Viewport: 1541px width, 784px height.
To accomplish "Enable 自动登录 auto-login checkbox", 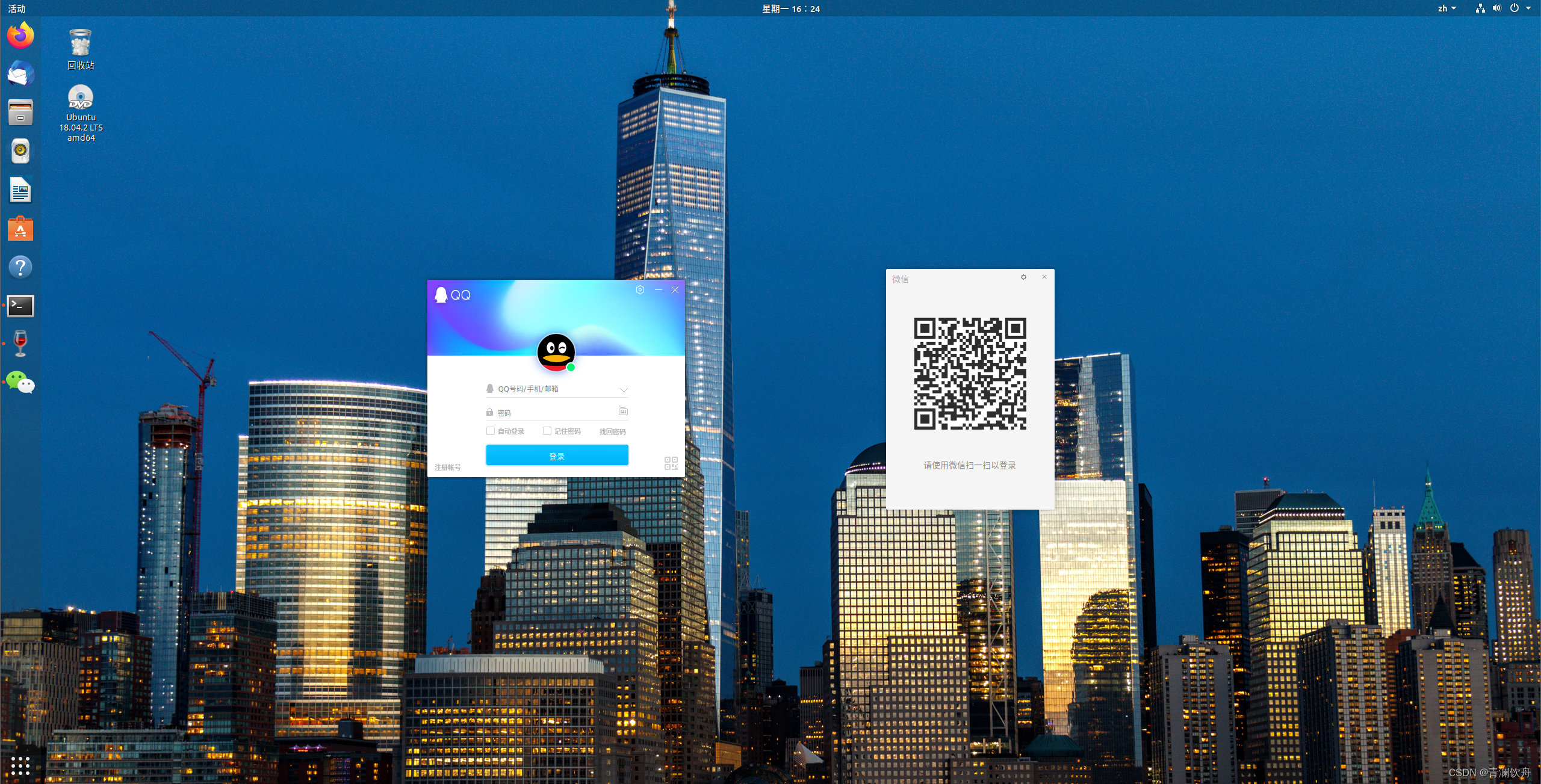I will 491,431.
